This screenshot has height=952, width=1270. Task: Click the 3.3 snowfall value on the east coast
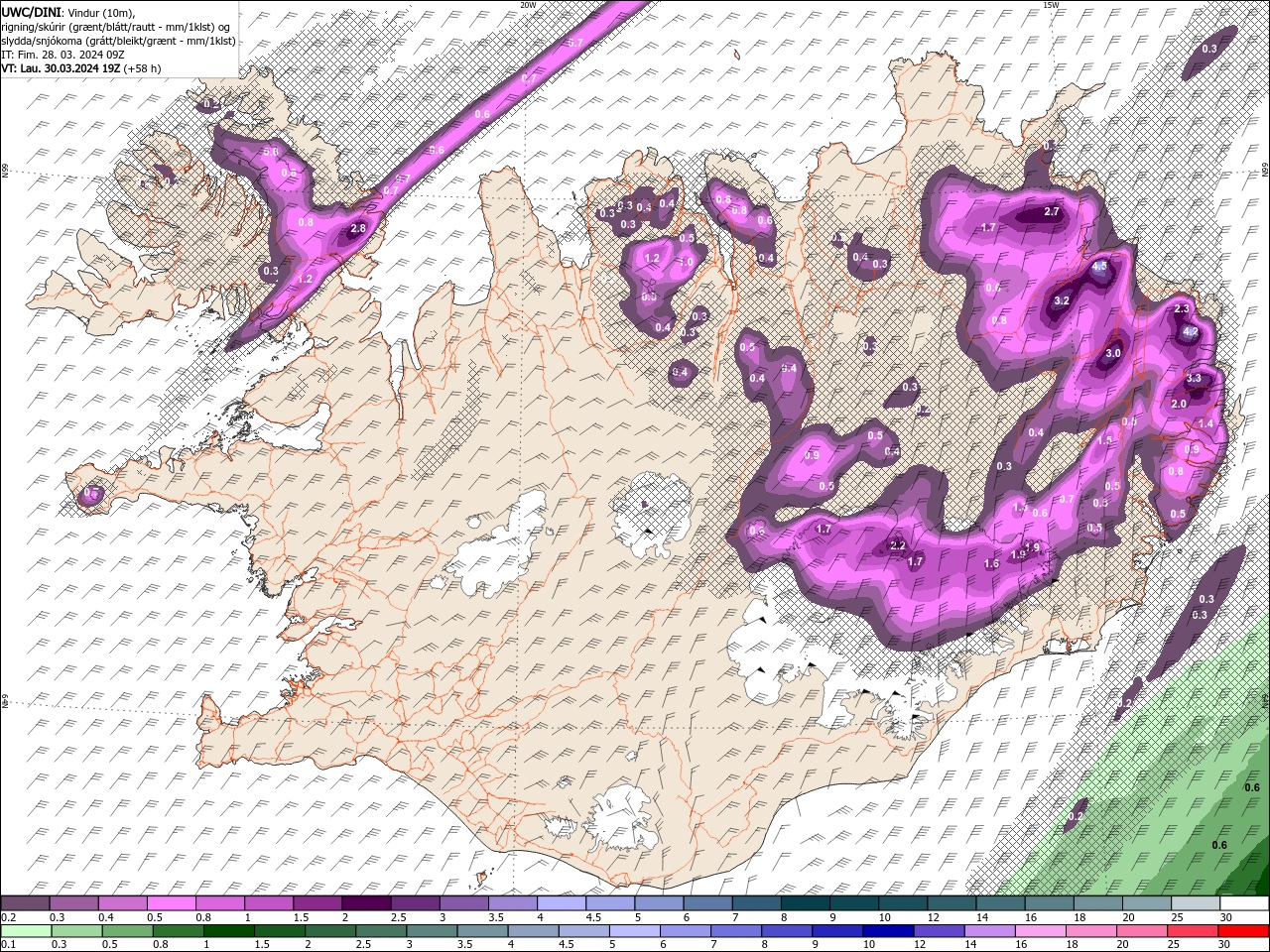[1194, 378]
